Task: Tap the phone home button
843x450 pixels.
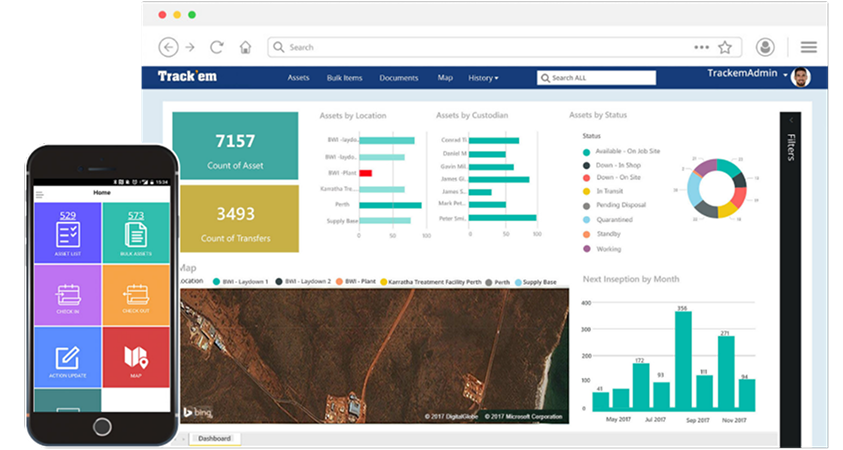Action: pyautogui.click(x=102, y=427)
